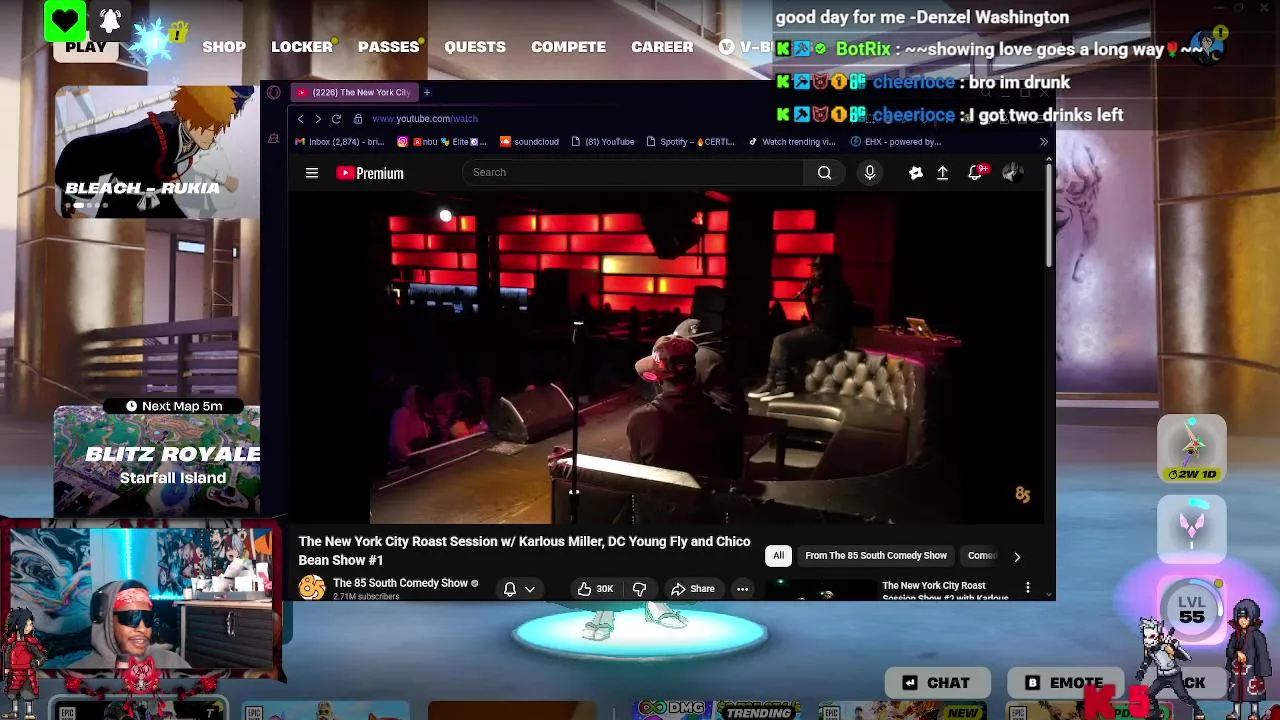Open options for suggested Roast Session #2 video

coord(1027,588)
